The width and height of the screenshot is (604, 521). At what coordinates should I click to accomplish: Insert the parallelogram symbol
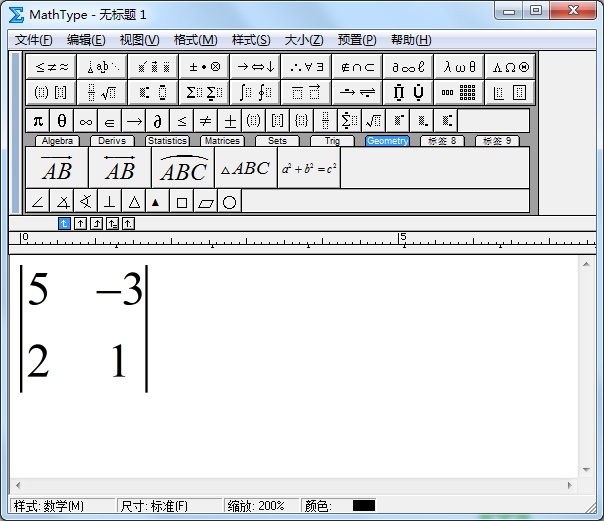click(206, 202)
